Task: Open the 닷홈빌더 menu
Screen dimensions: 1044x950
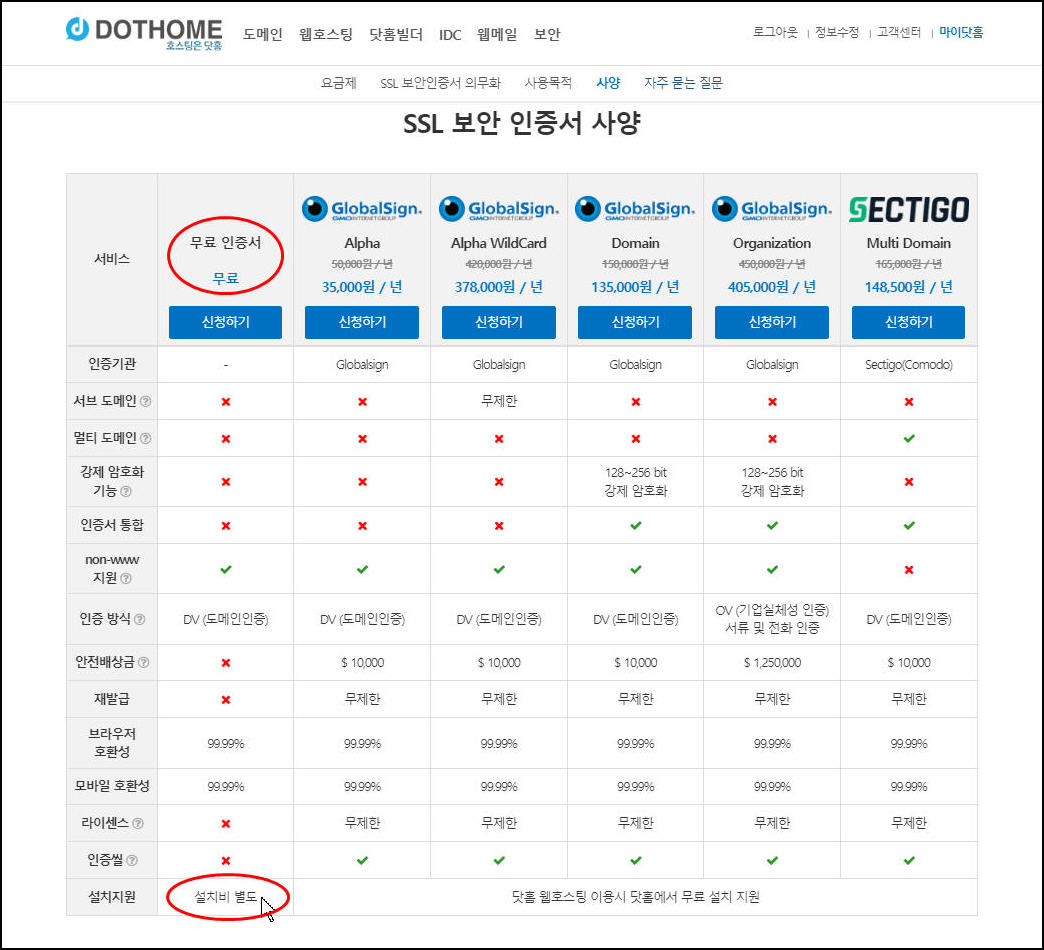Action: [x=395, y=34]
